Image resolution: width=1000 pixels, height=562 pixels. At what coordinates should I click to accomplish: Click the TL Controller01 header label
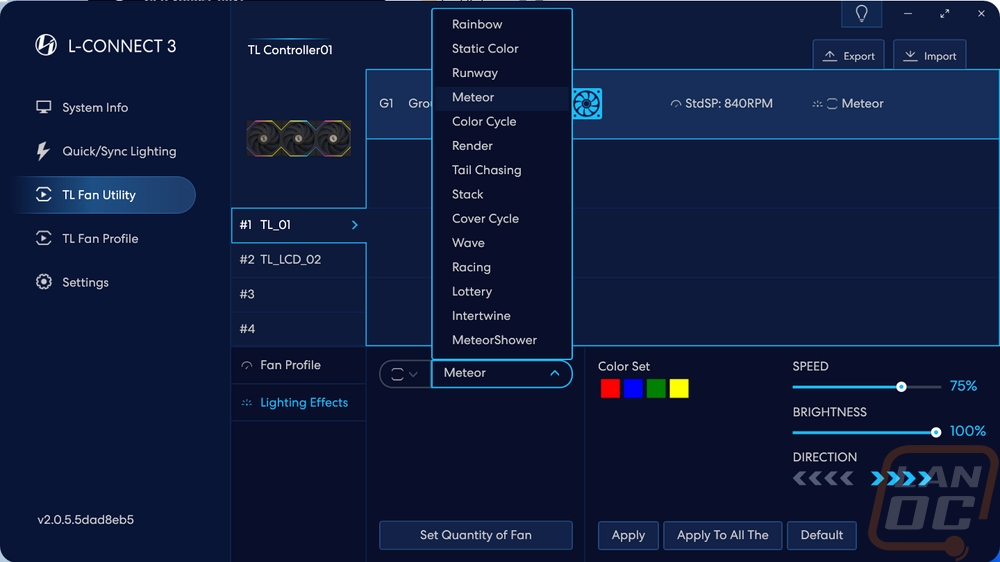coord(290,50)
